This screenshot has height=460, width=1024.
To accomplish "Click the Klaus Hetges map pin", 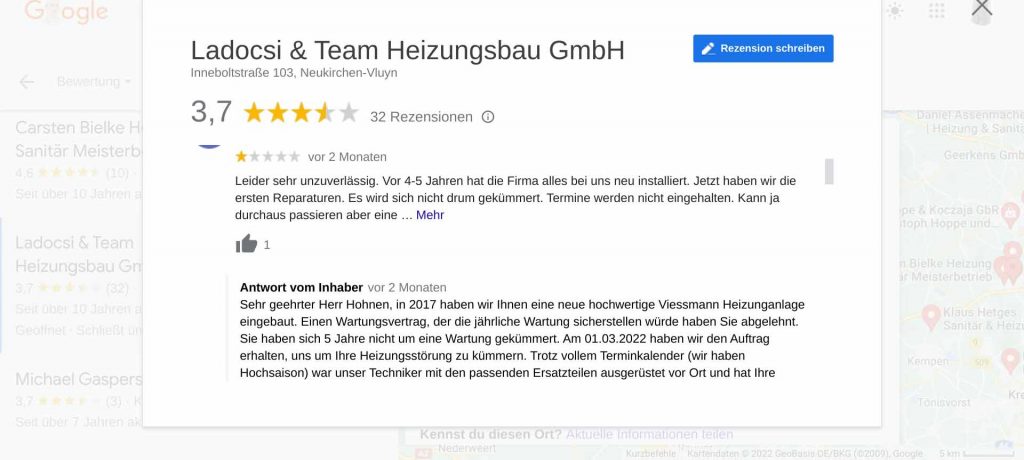I will (x=931, y=316).
